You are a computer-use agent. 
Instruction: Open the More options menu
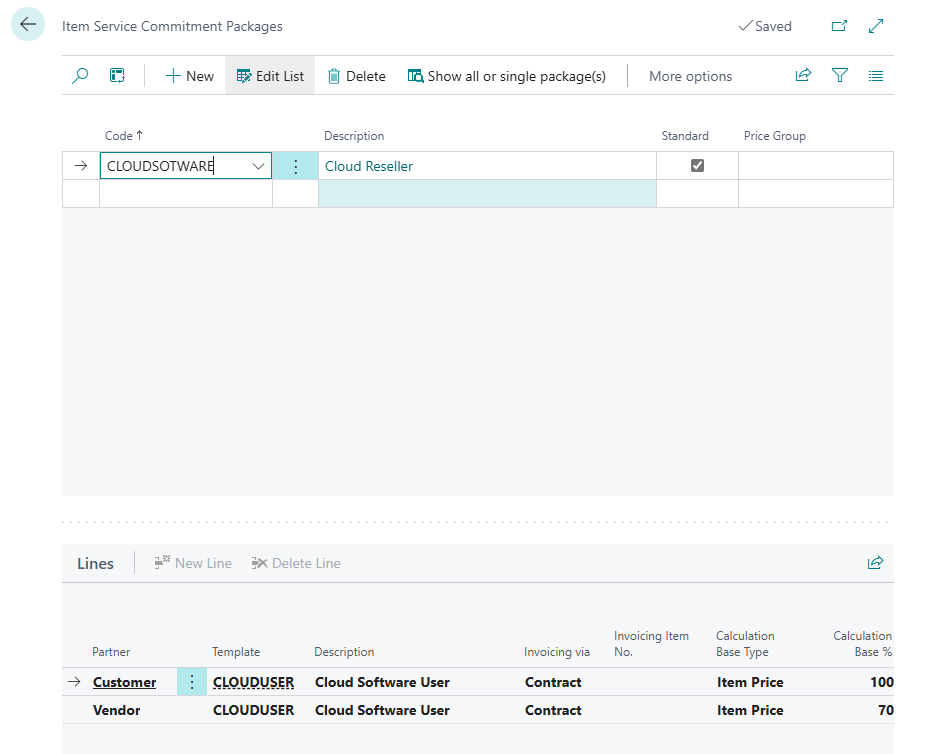[x=690, y=76]
